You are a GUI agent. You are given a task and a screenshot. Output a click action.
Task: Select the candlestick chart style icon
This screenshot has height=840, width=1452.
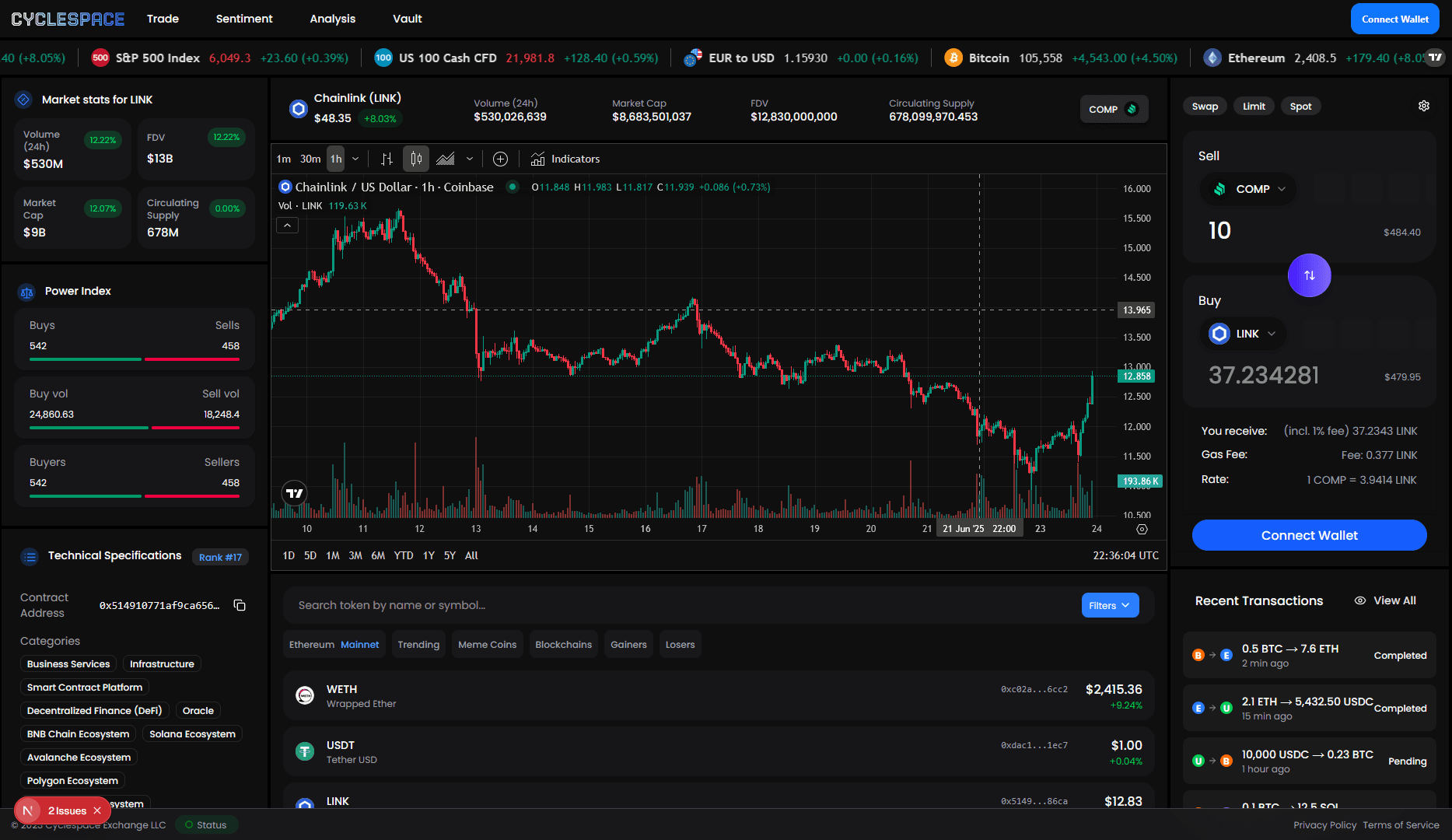click(416, 159)
